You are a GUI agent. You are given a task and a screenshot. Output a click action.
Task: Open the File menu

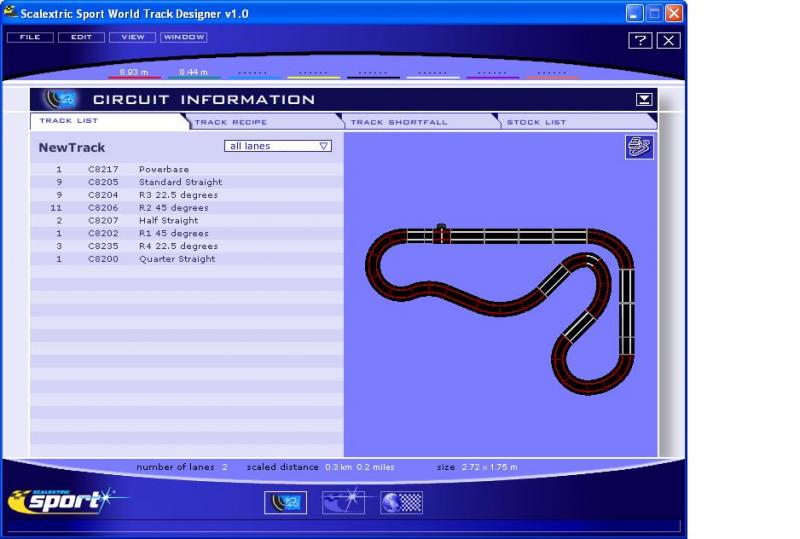point(30,37)
